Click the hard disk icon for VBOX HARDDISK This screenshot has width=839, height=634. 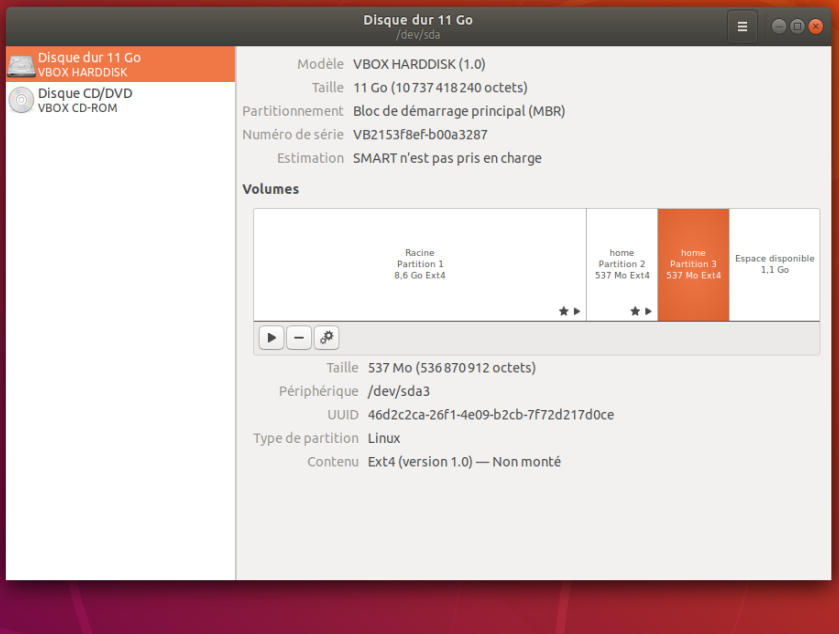pos(21,65)
